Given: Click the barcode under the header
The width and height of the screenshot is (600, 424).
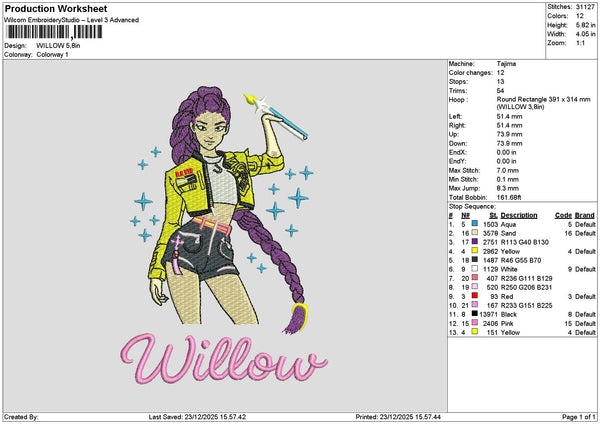Looking at the screenshot, I should coord(54,32).
